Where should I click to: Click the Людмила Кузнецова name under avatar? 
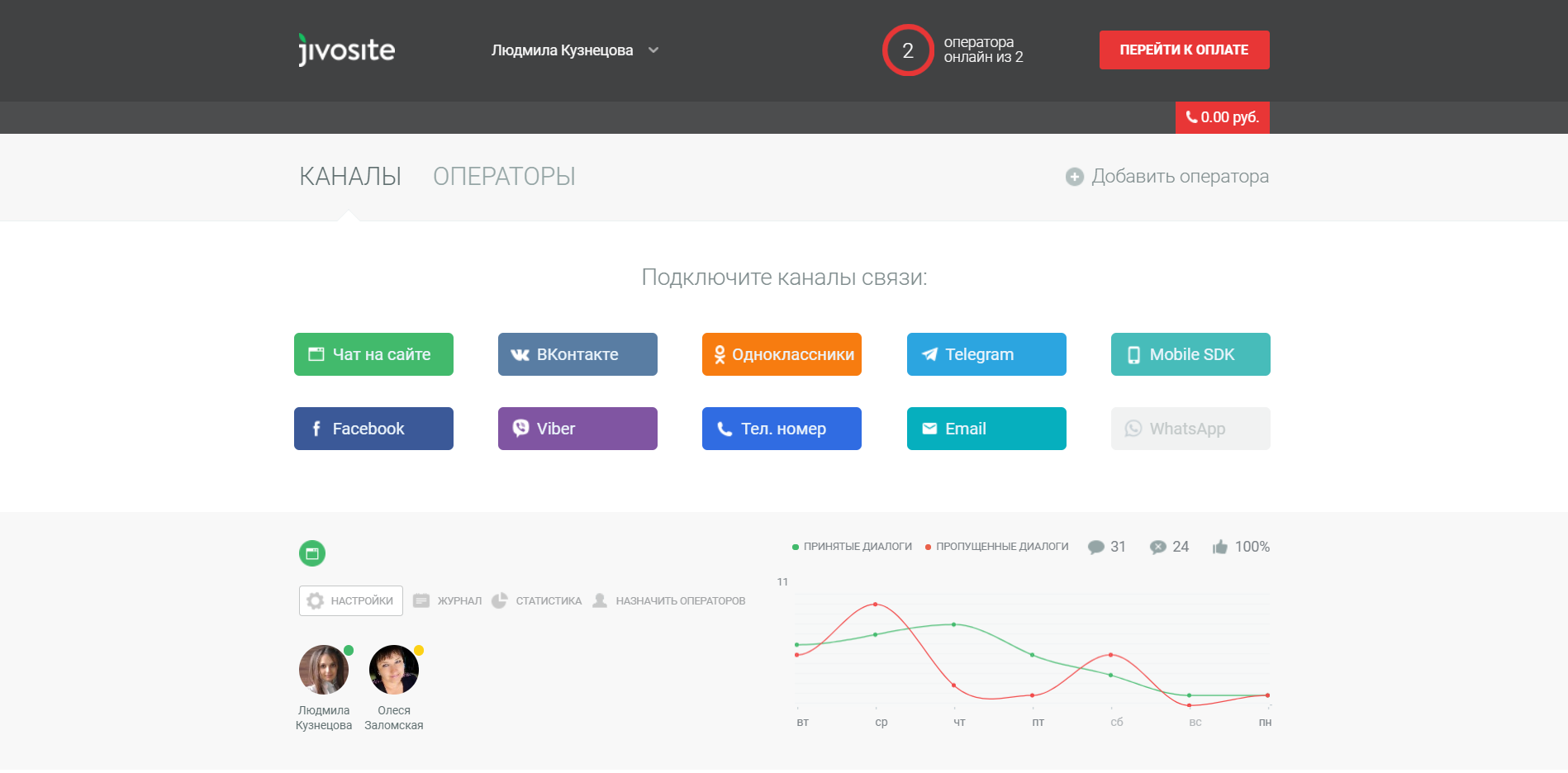click(324, 718)
